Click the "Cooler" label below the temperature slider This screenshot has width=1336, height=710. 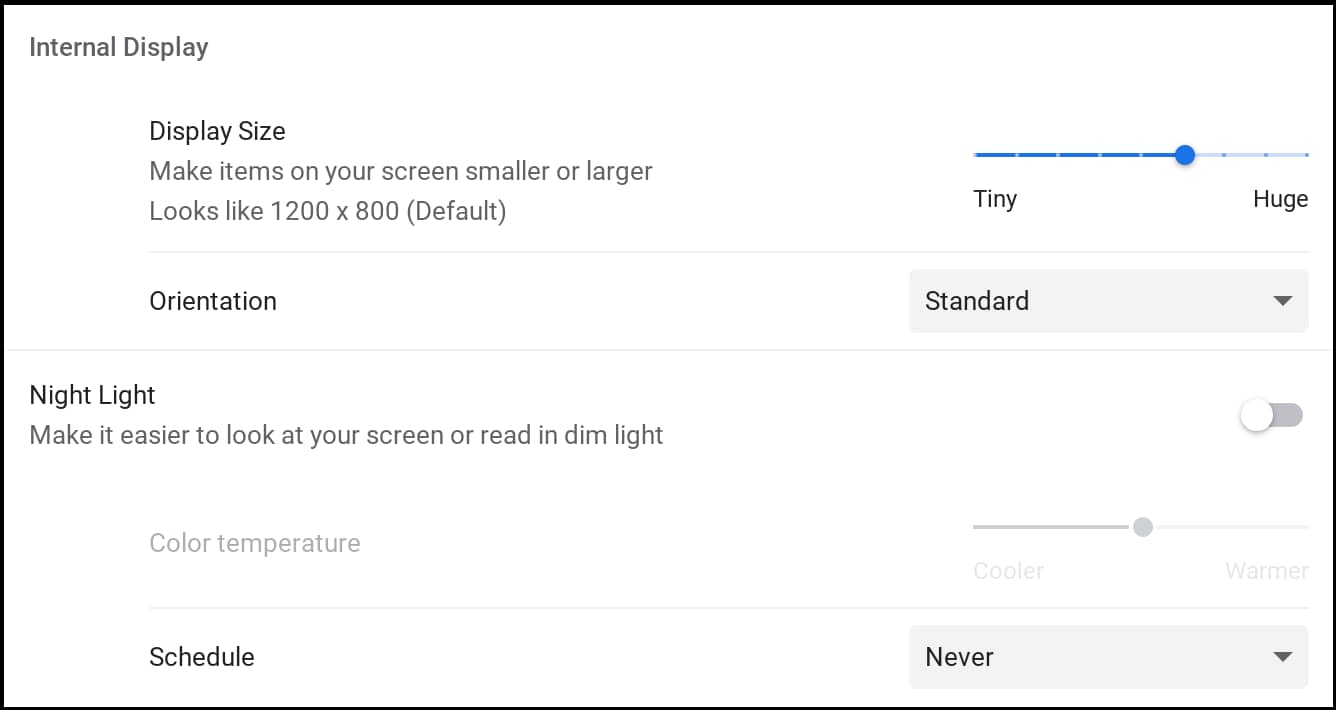tap(1008, 571)
